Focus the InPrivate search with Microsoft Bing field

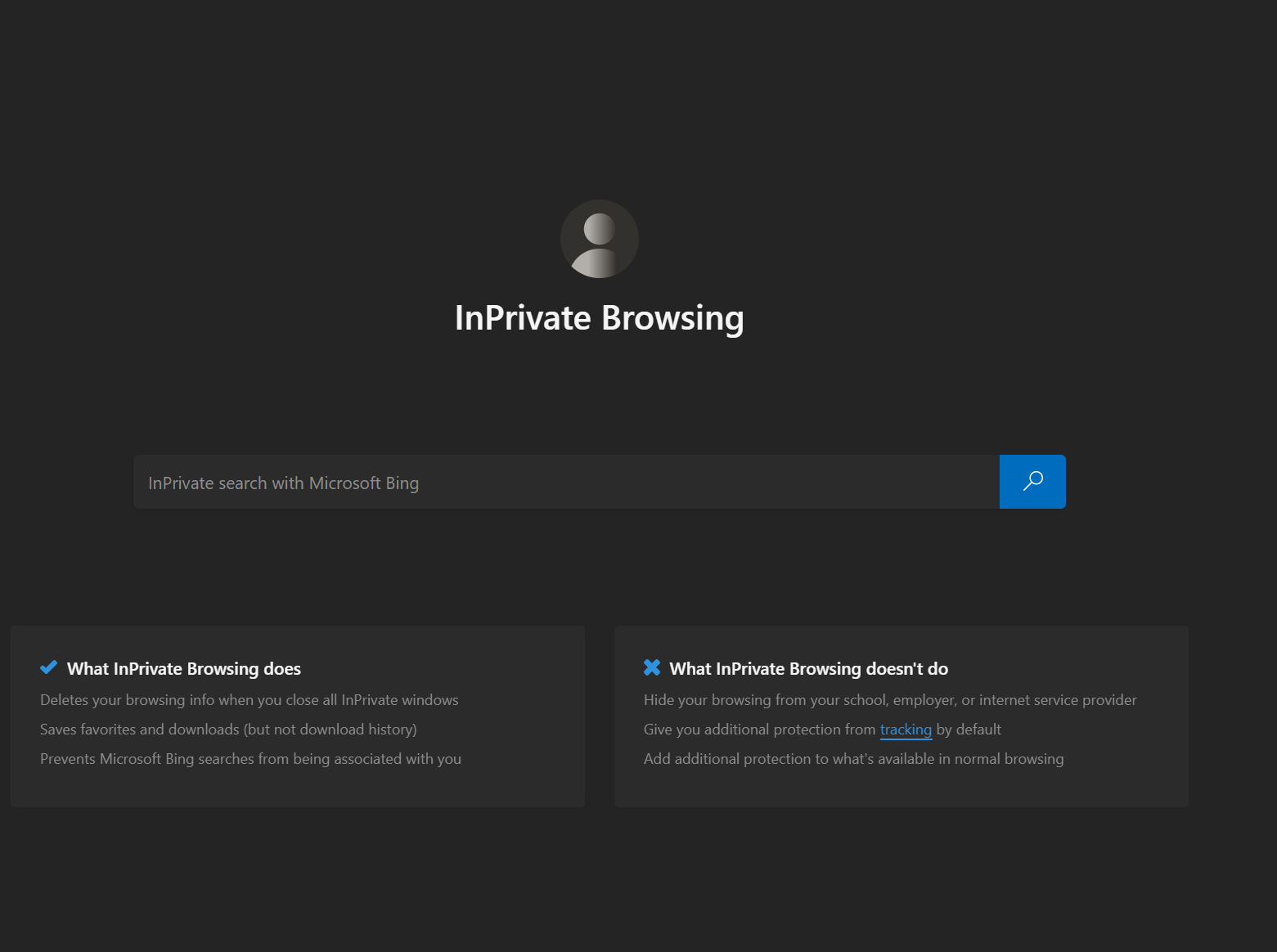pyautogui.click(x=566, y=482)
